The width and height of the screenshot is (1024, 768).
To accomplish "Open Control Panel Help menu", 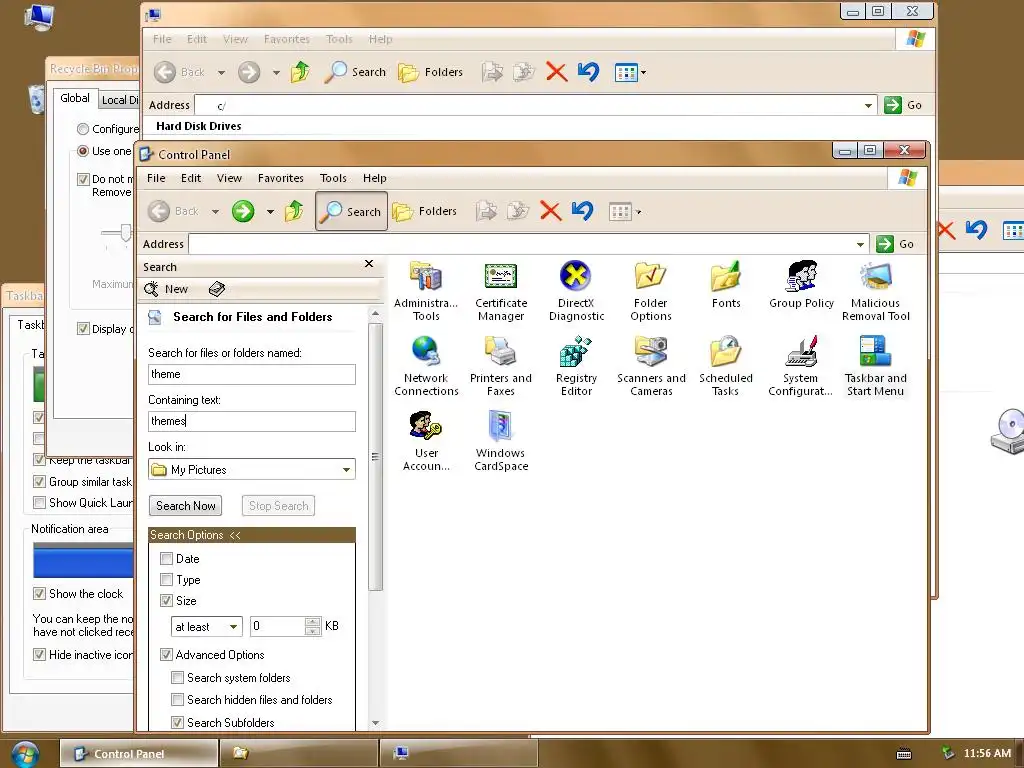I will 374,178.
